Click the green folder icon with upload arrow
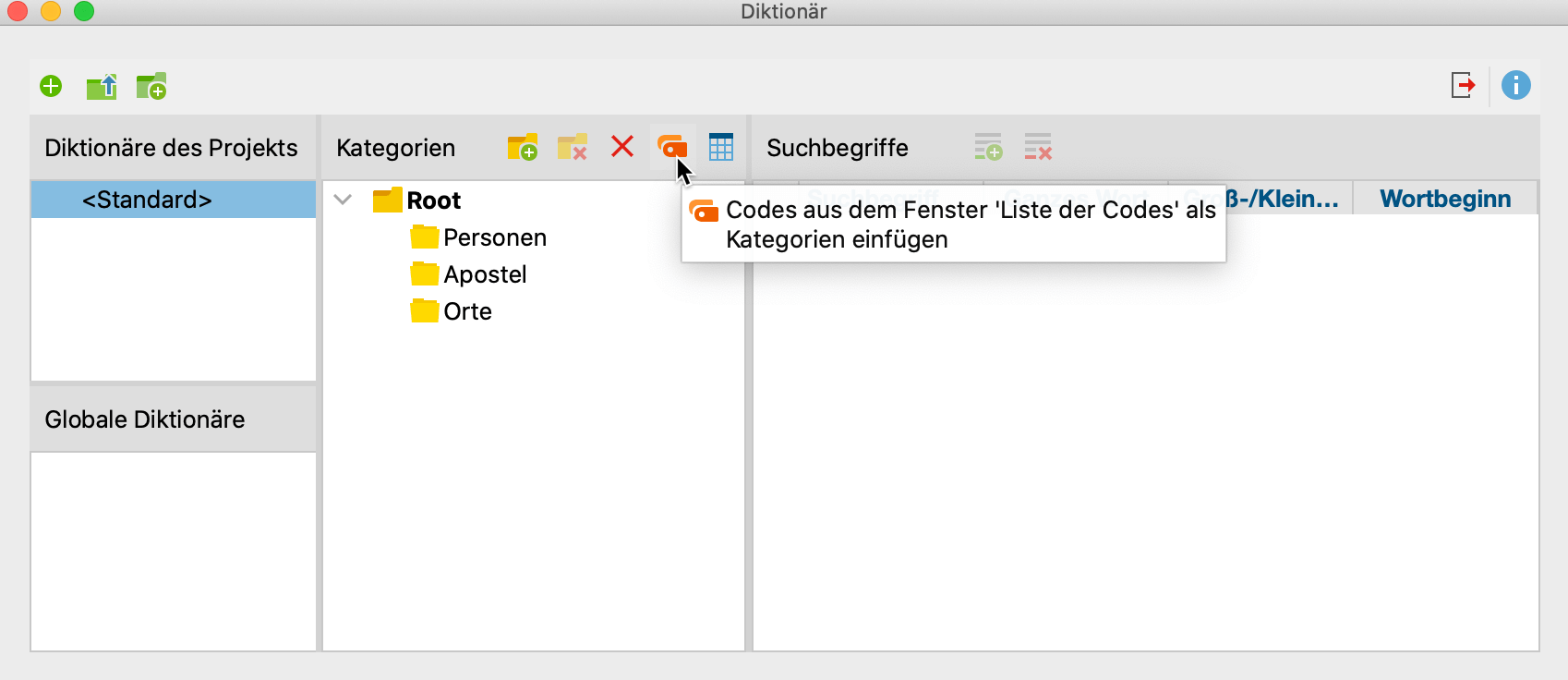This screenshot has width=1568, height=680. pyautogui.click(x=102, y=87)
